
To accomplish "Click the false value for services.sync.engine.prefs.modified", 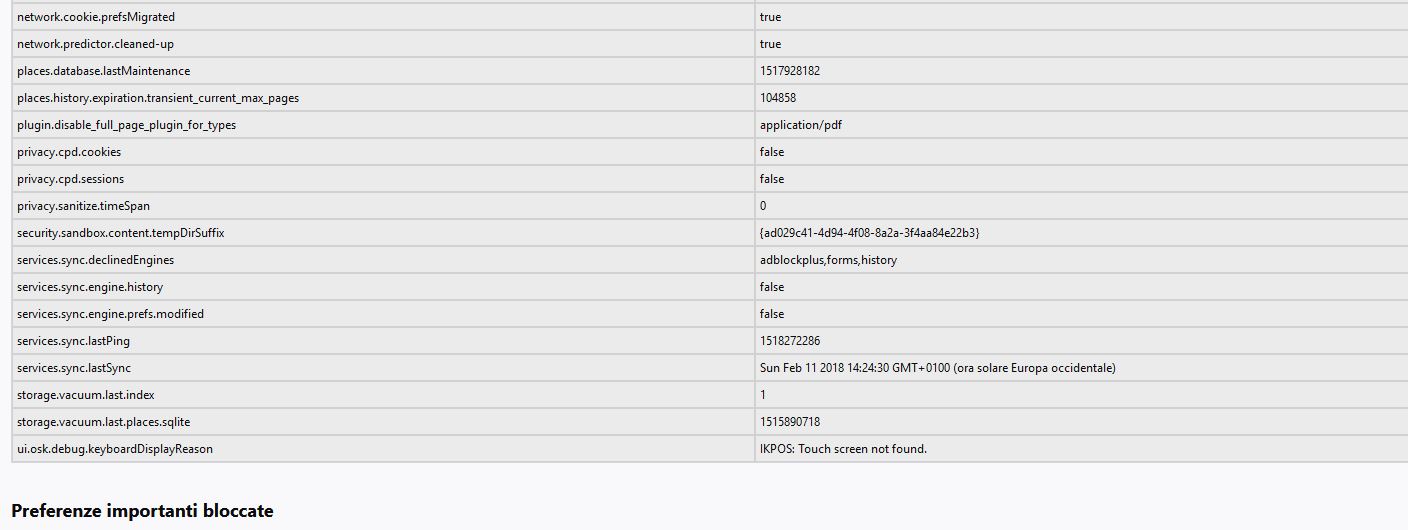I will [772, 314].
